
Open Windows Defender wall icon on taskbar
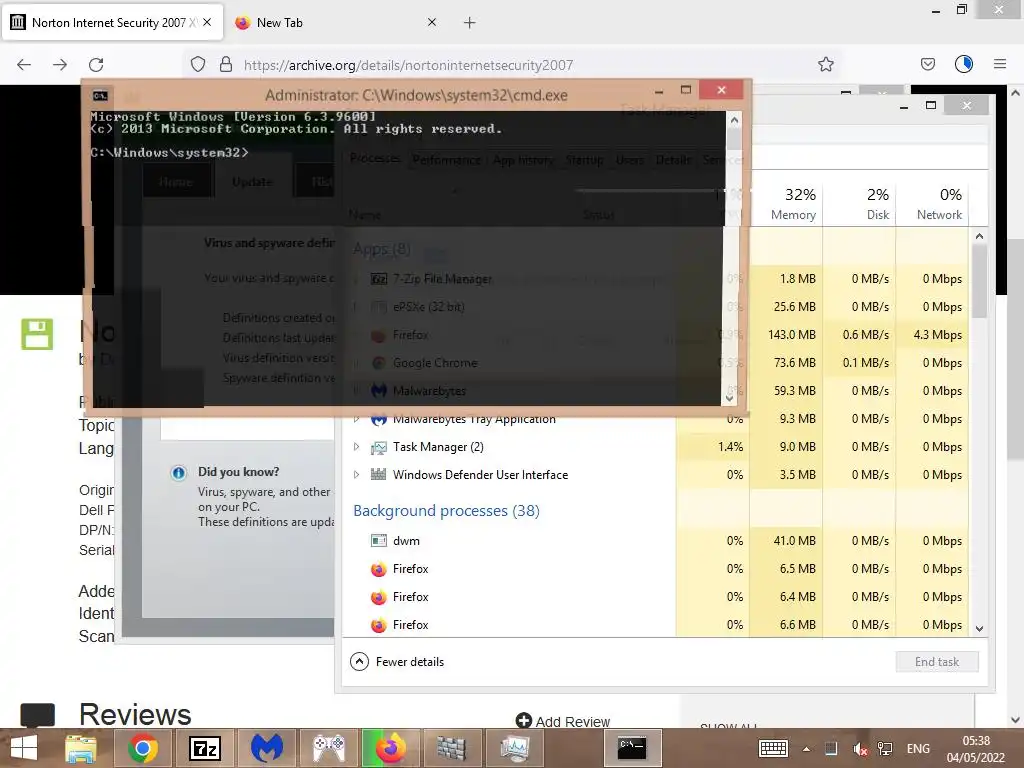coord(451,748)
